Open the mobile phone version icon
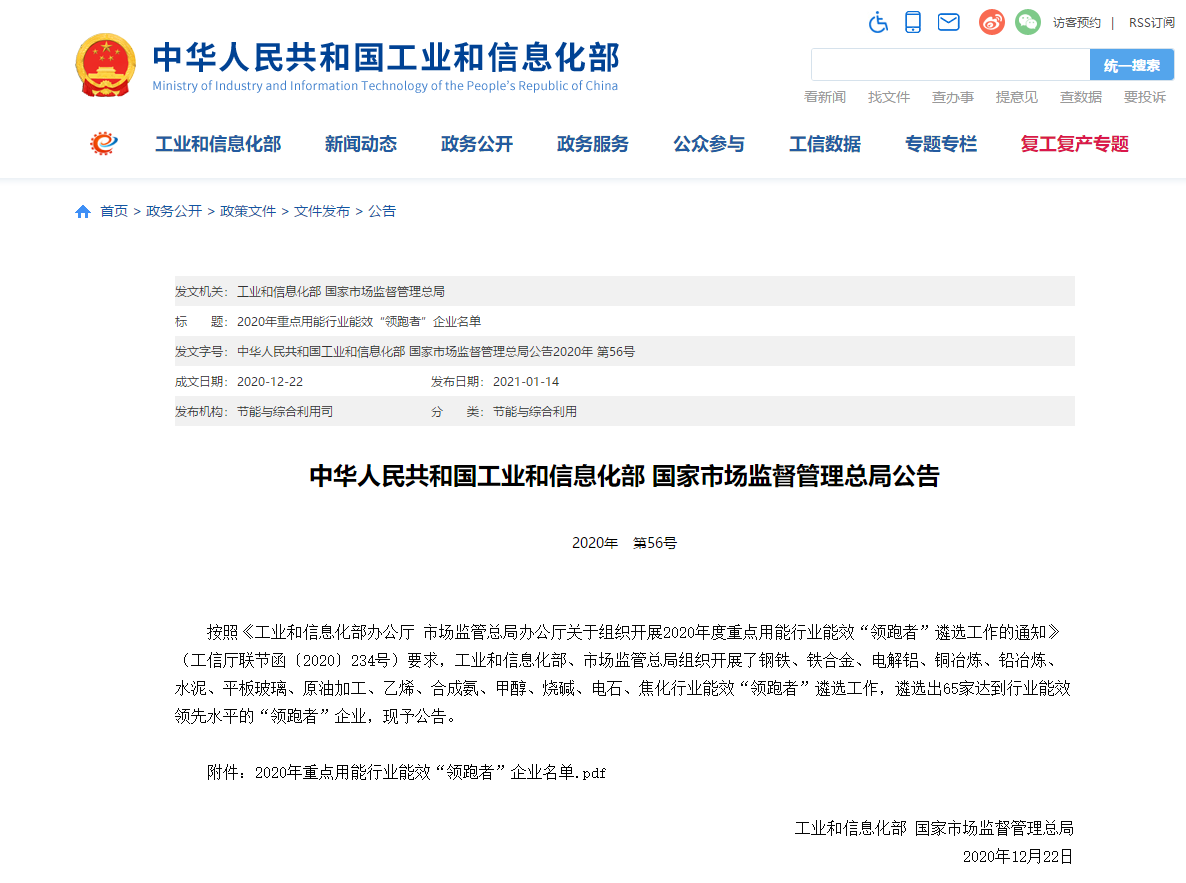This screenshot has width=1186, height=883. [x=913, y=23]
